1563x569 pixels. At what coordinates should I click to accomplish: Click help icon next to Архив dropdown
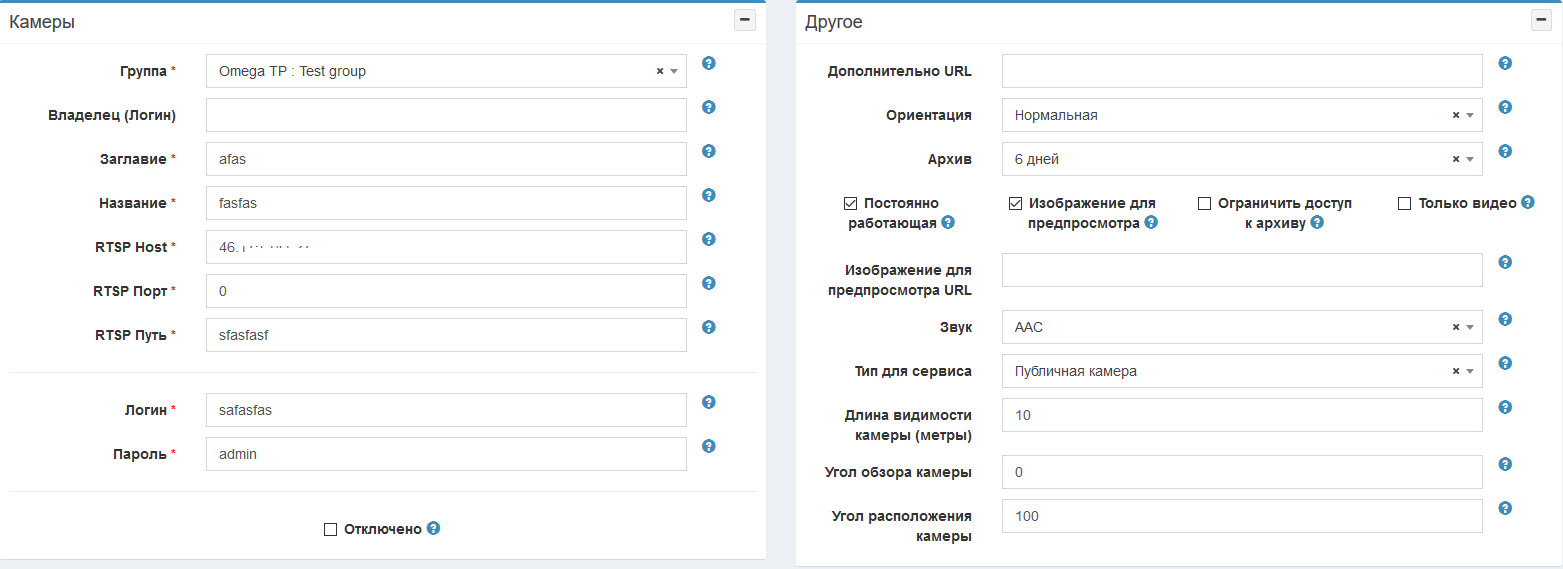click(x=1505, y=151)
